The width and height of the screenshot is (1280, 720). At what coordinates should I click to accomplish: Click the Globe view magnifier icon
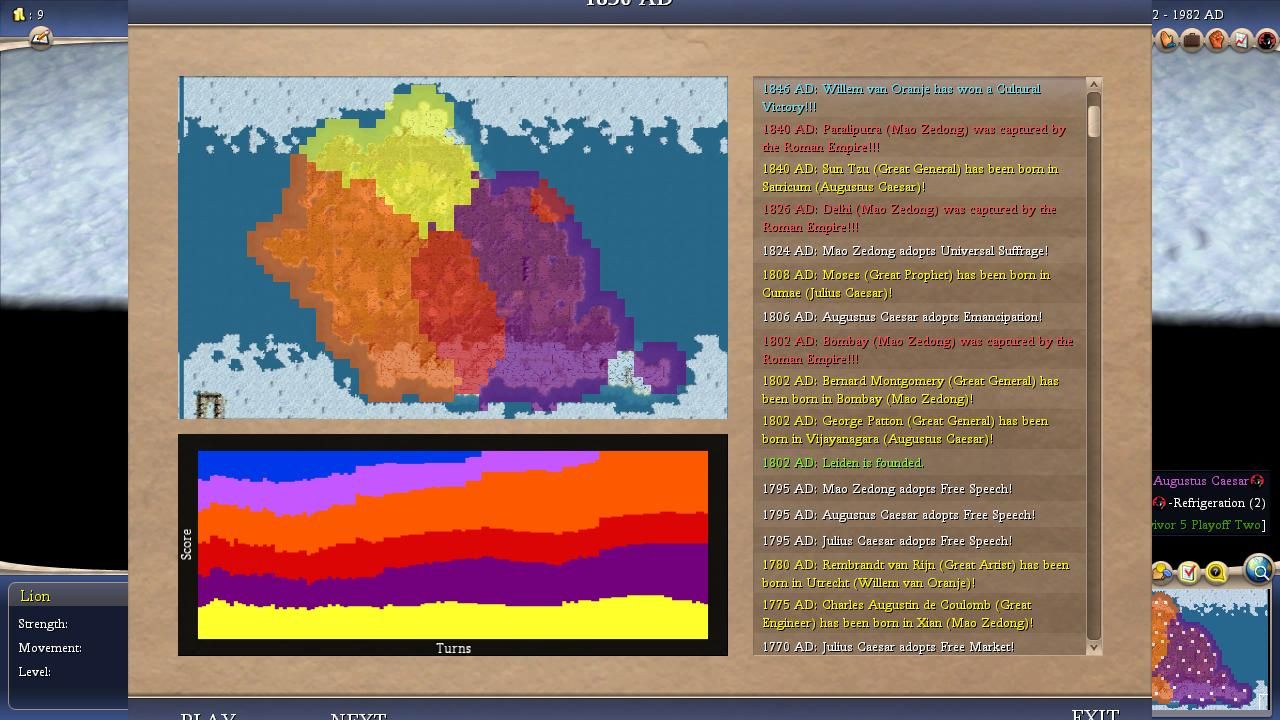coord(1259,570)
